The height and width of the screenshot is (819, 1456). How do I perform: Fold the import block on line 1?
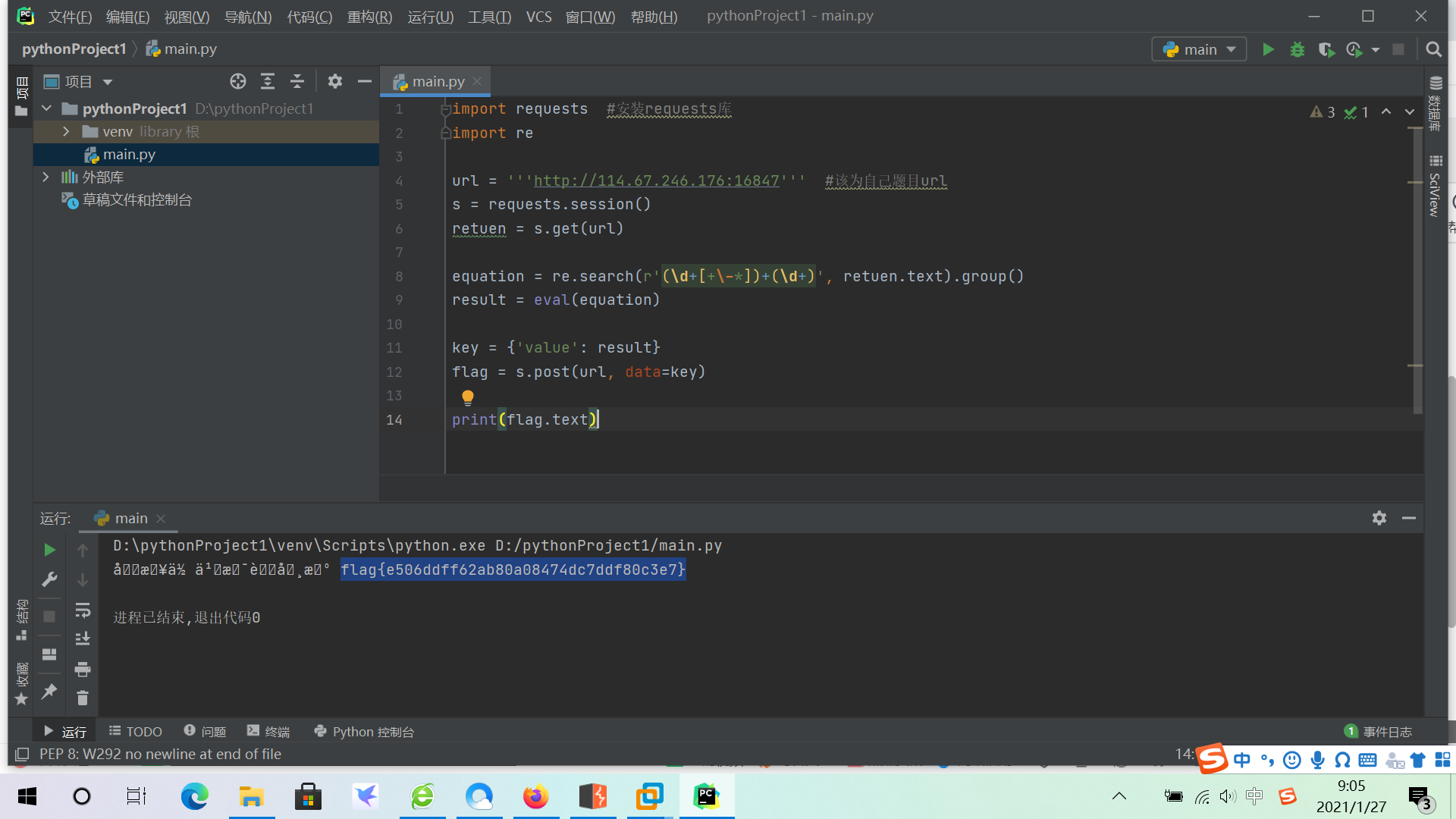click(x=446, y=109)
